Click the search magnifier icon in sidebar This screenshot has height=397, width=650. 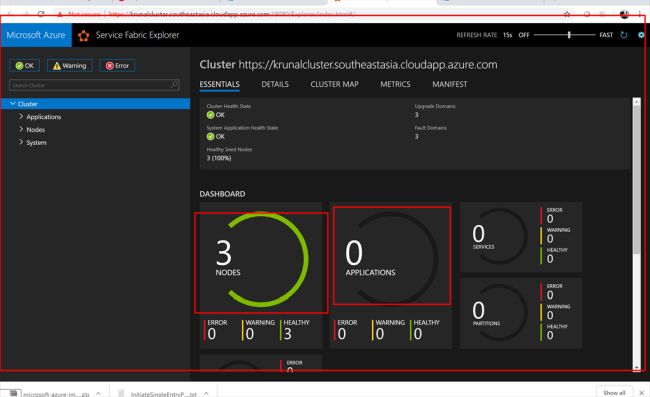pos(175,85)
